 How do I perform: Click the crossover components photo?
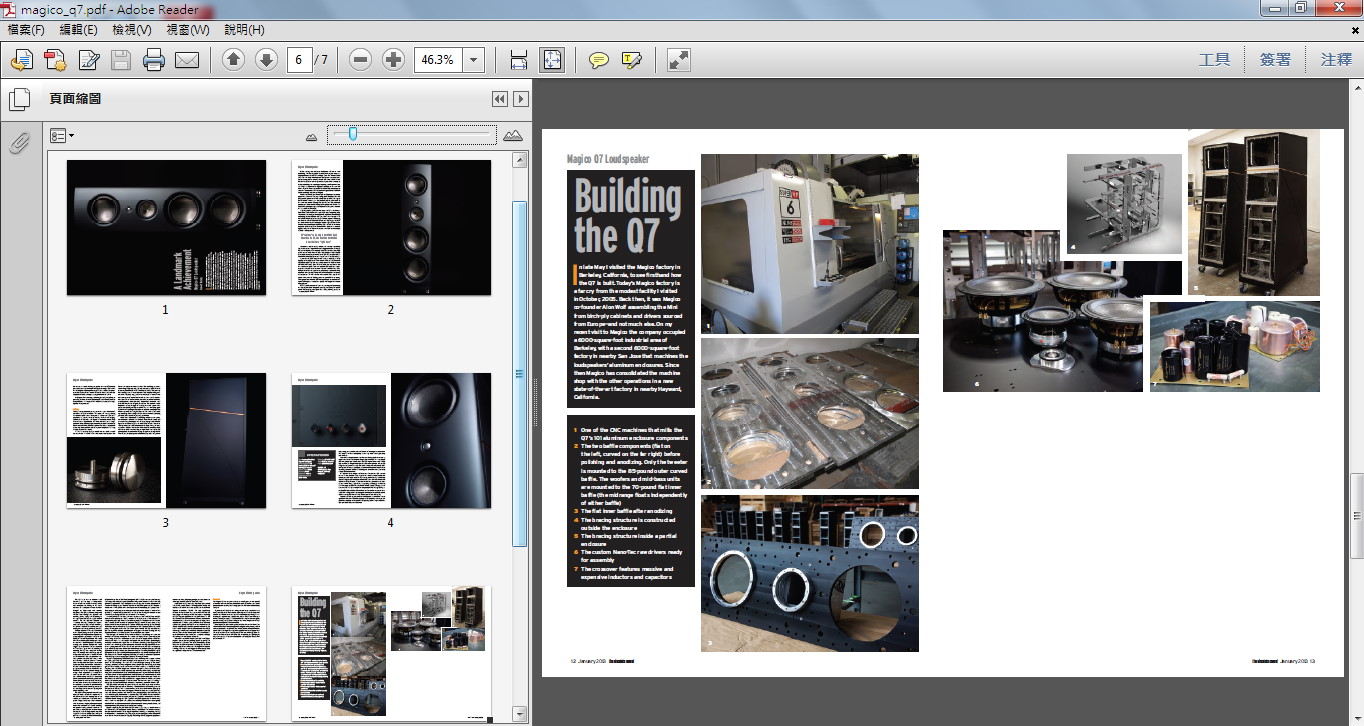(1235, 346)
